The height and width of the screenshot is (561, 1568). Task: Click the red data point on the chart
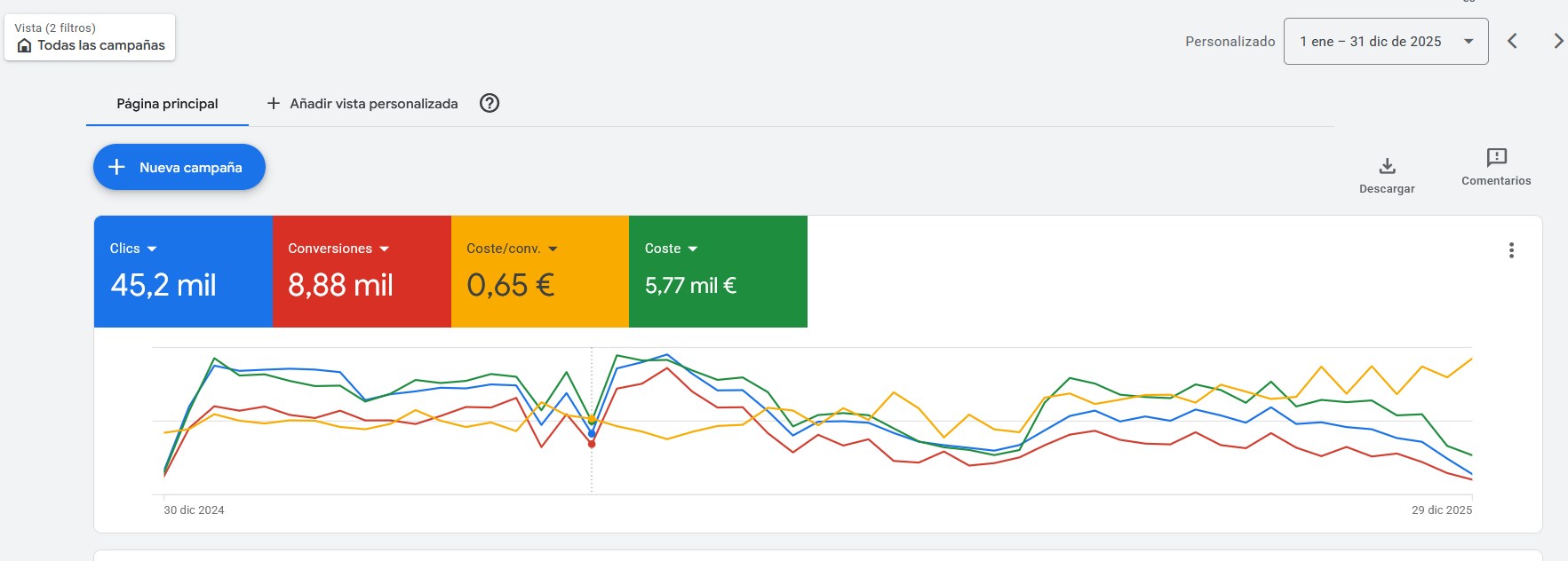tap(592, 444)
